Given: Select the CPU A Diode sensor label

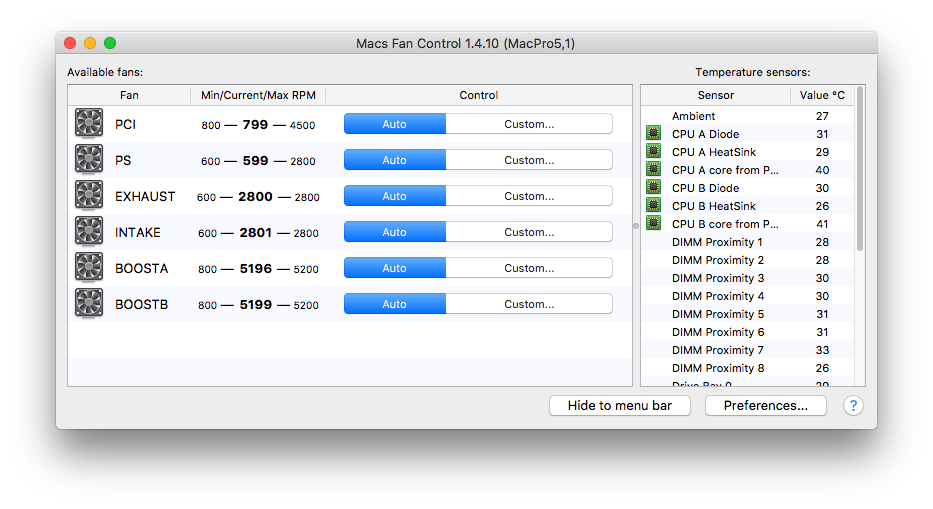Looking at the screenshot, I should [705, 134].
